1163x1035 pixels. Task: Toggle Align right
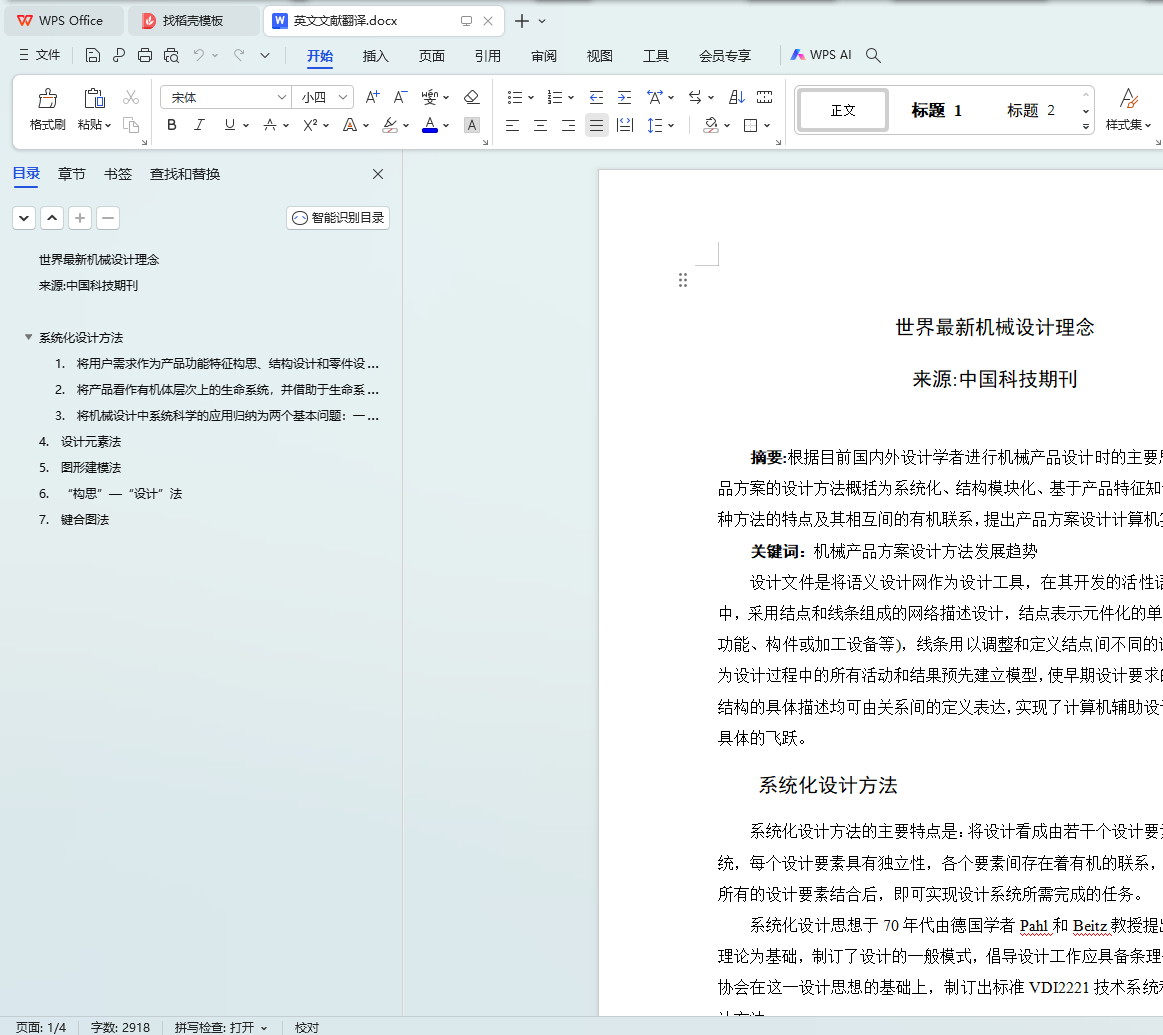(x=568, y=125)
